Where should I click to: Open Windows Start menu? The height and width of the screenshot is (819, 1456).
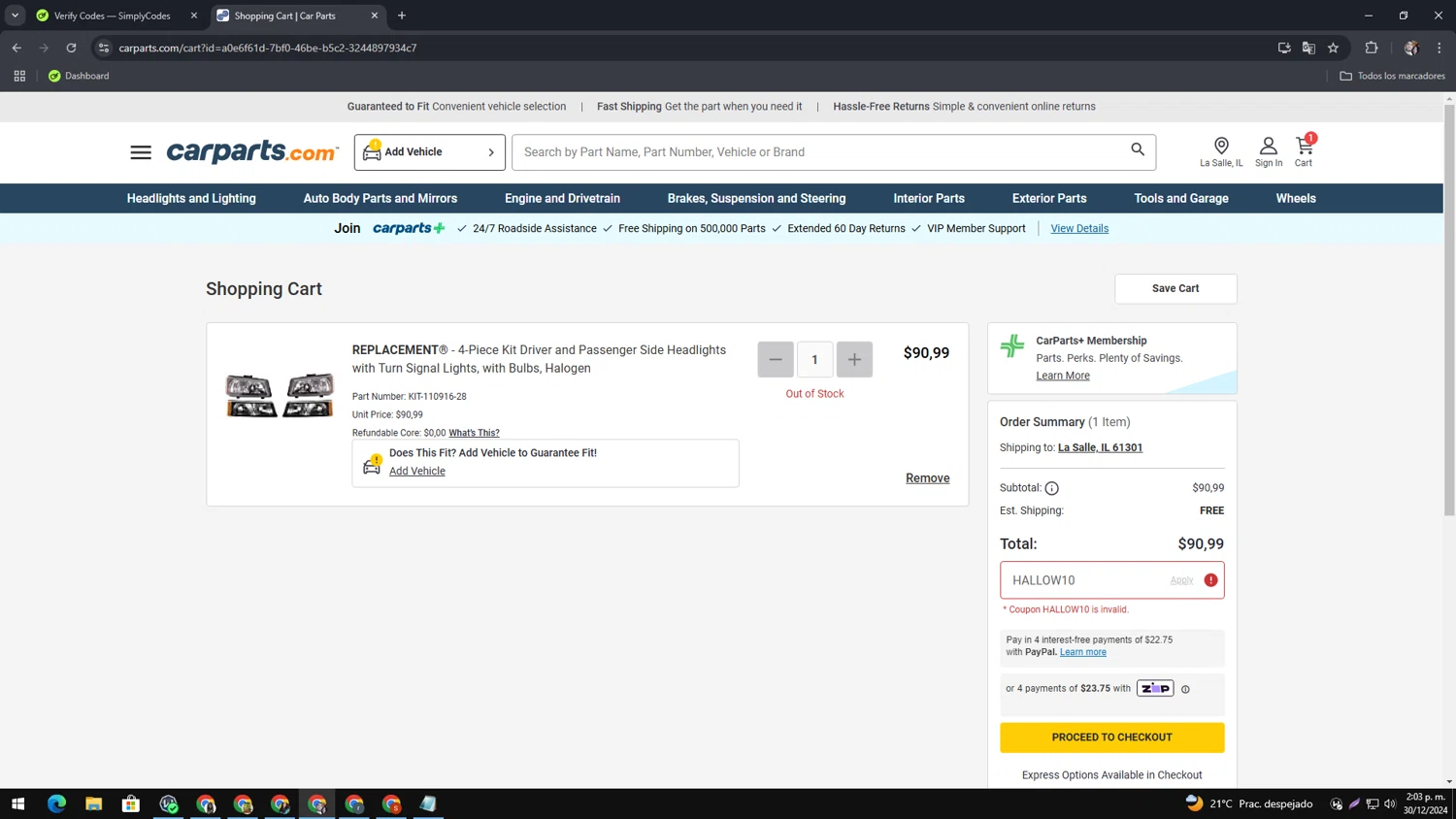(x=17, y=803)
